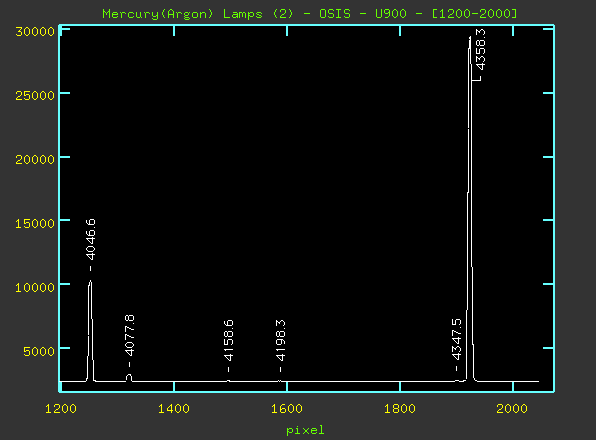The height and width of the screenshot is (440, 596).
Task: Click the pixel x-axis label
Action: click(x=305, y=430)
